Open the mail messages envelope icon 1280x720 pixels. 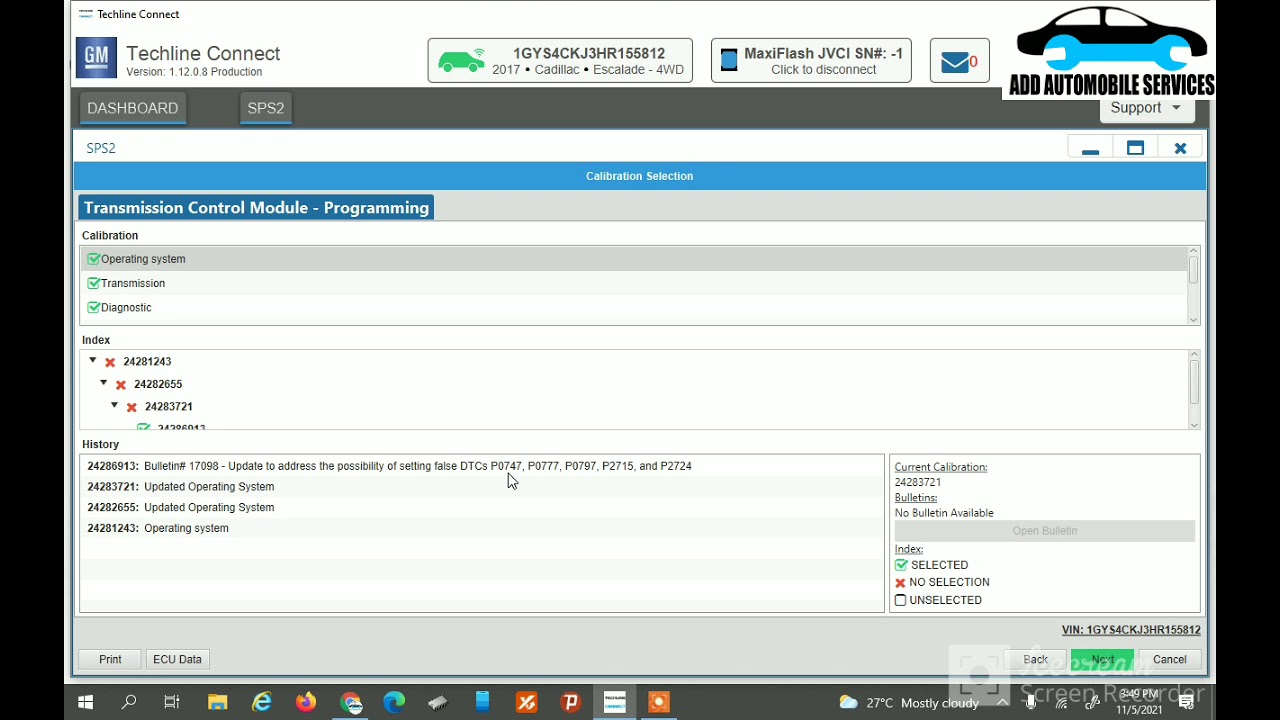[955, 62]
